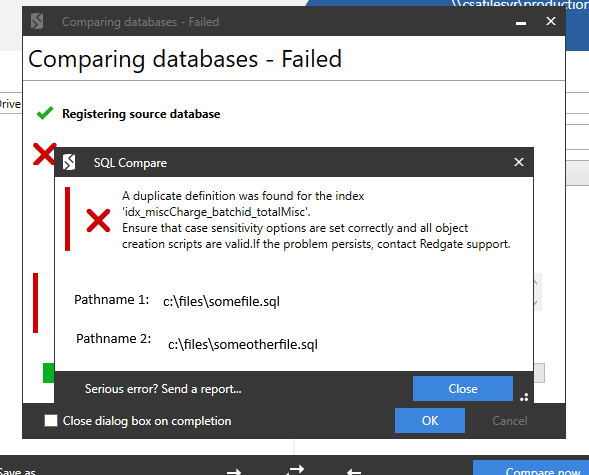Close the Comparing databases - Failed window
Image resolution: width=589 pixels, height=475 pixels.
(x=551, y=21)
